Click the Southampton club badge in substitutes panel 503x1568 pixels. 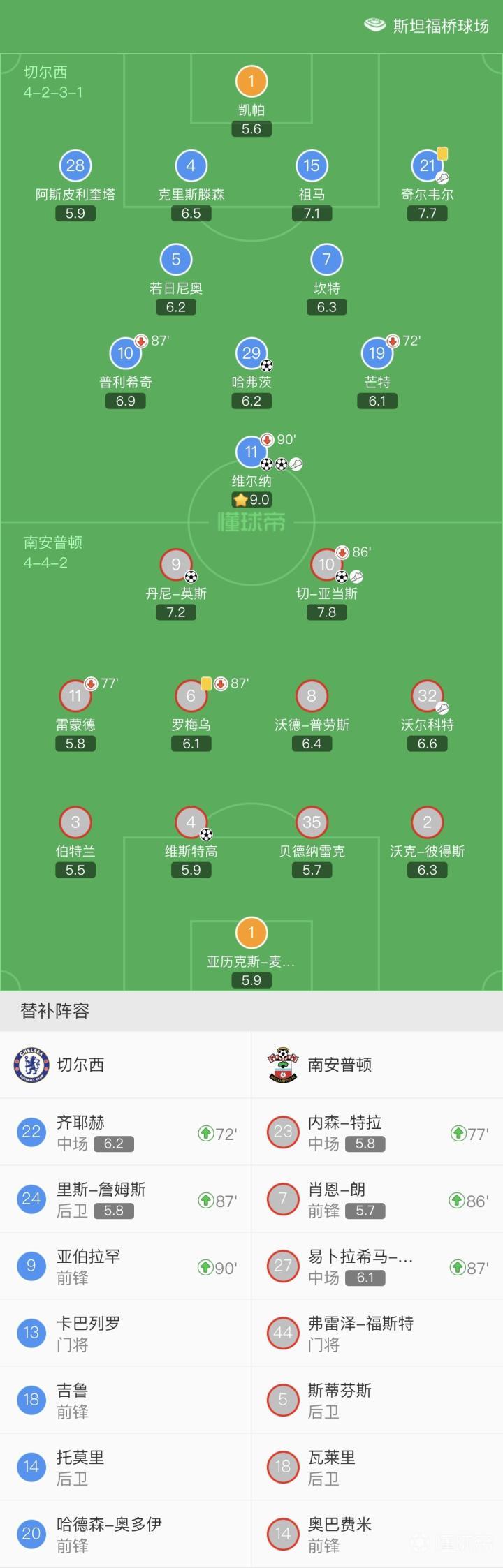[x=282, y=1065]
